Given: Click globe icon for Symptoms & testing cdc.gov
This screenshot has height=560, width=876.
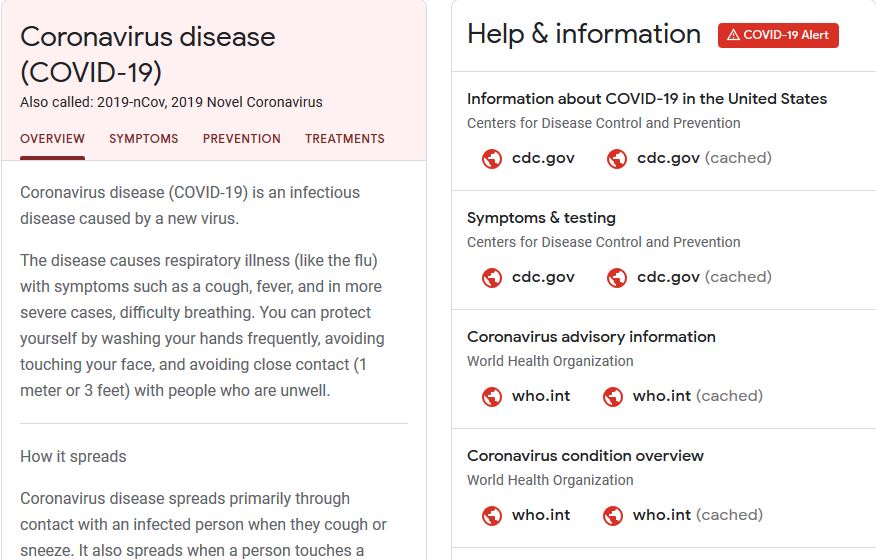Looking at the screenshot, I should (x=492, y=278).
